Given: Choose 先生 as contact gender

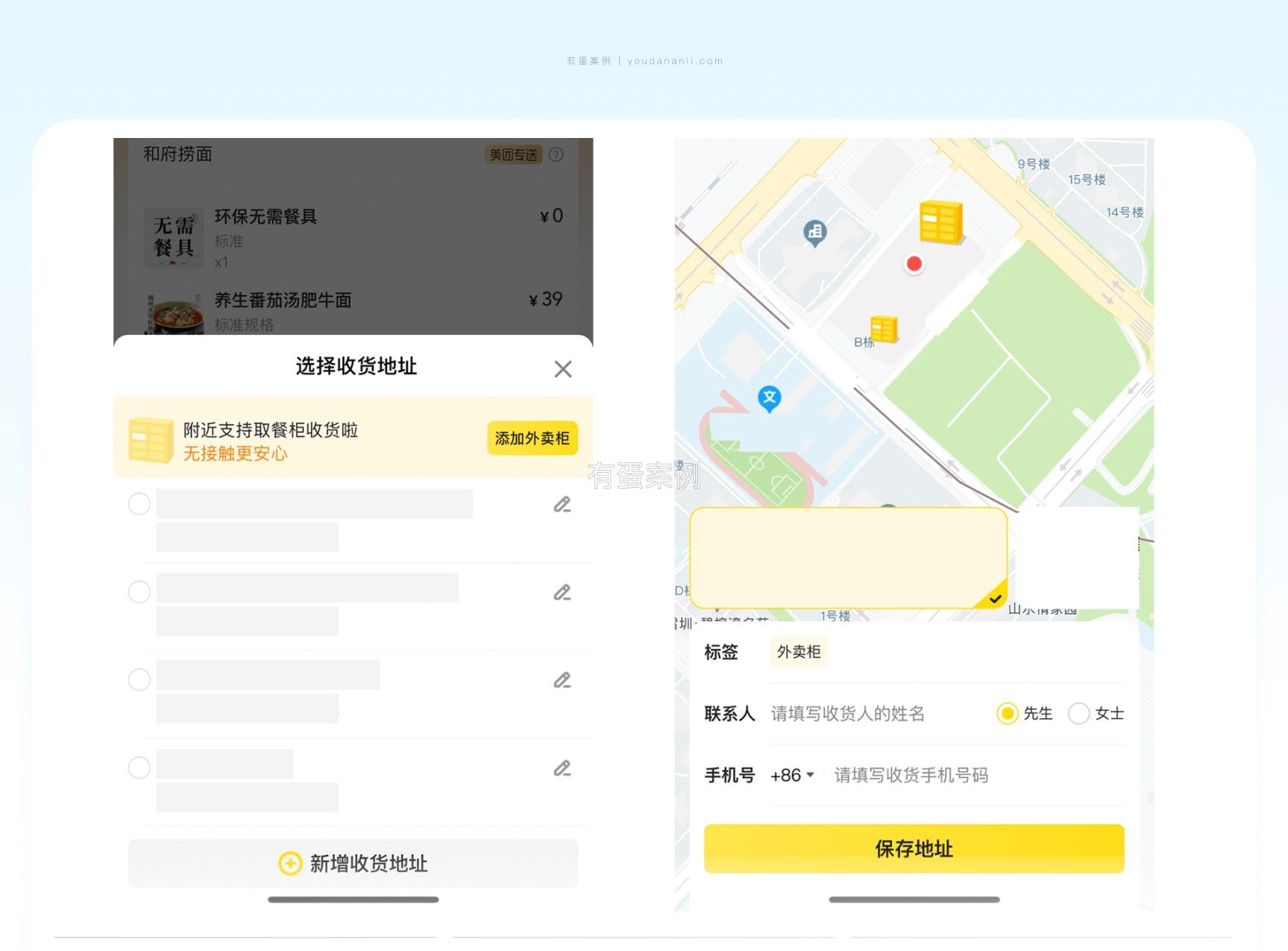Looking at the screenshot, I should click(x=1007, y=714).
